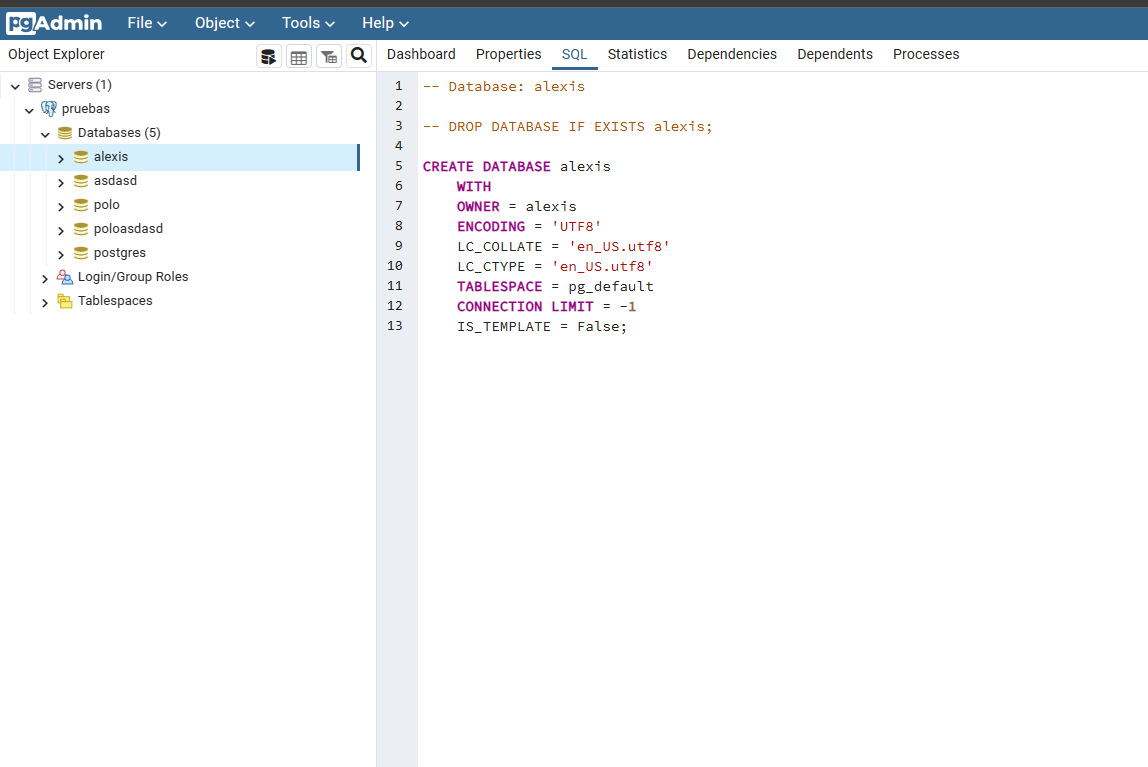Viewport: 1148px width, 767px height.
Task: Click the polo database icon
Action: tap(81, 205)
